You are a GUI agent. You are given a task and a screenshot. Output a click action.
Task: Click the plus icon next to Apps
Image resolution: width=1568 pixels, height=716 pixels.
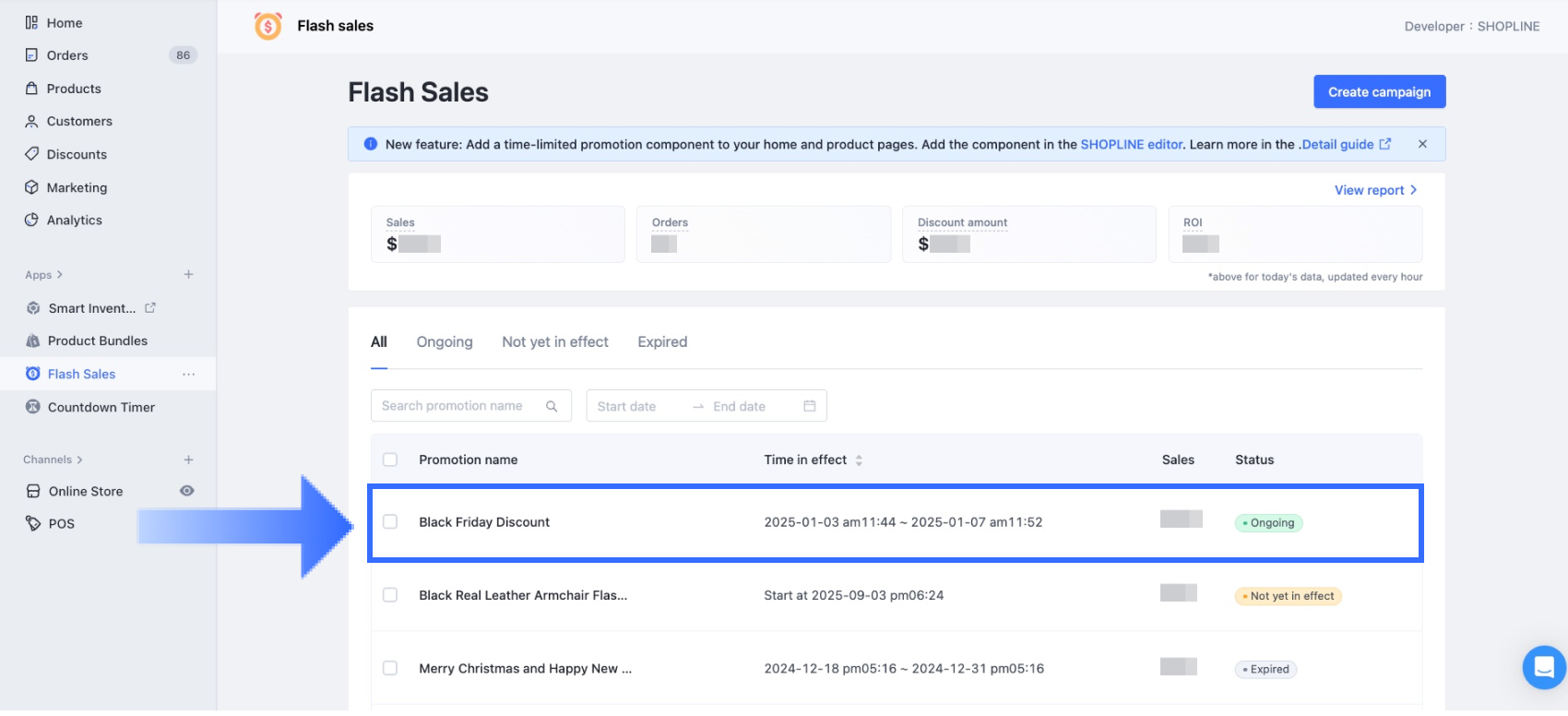[x=188, y=275]
